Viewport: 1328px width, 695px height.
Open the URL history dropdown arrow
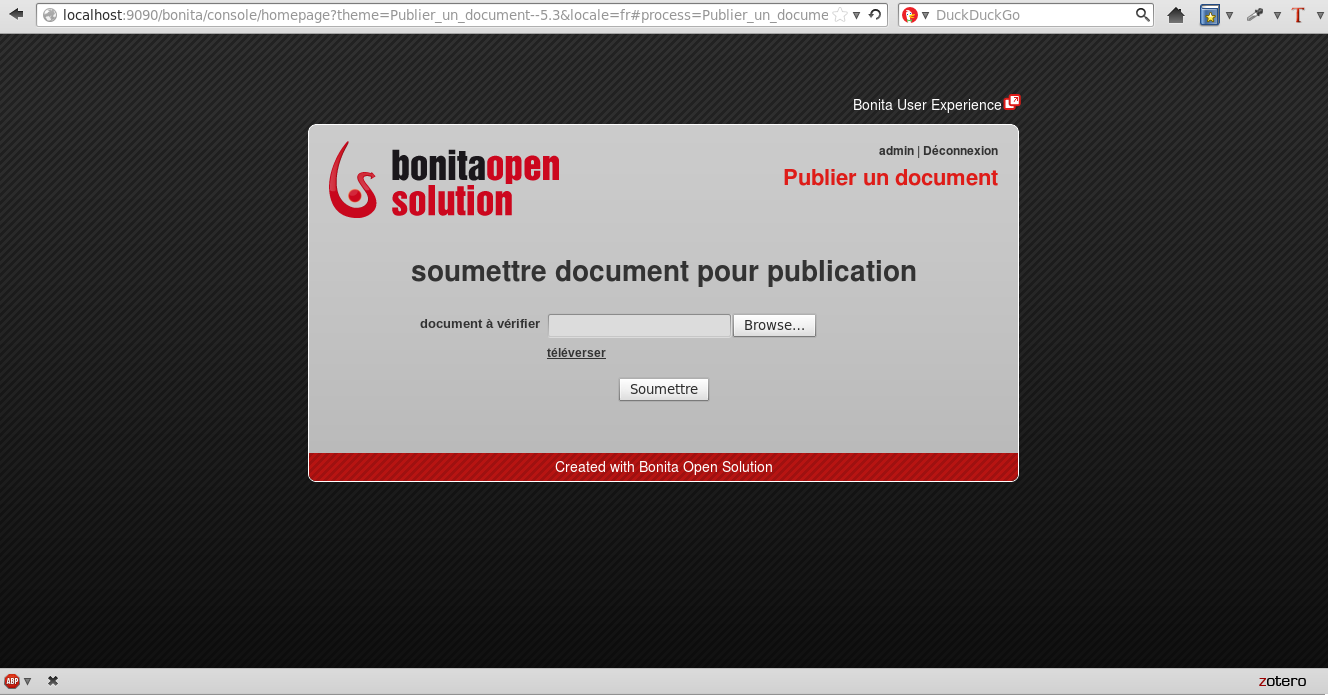[x=857, y=15]
